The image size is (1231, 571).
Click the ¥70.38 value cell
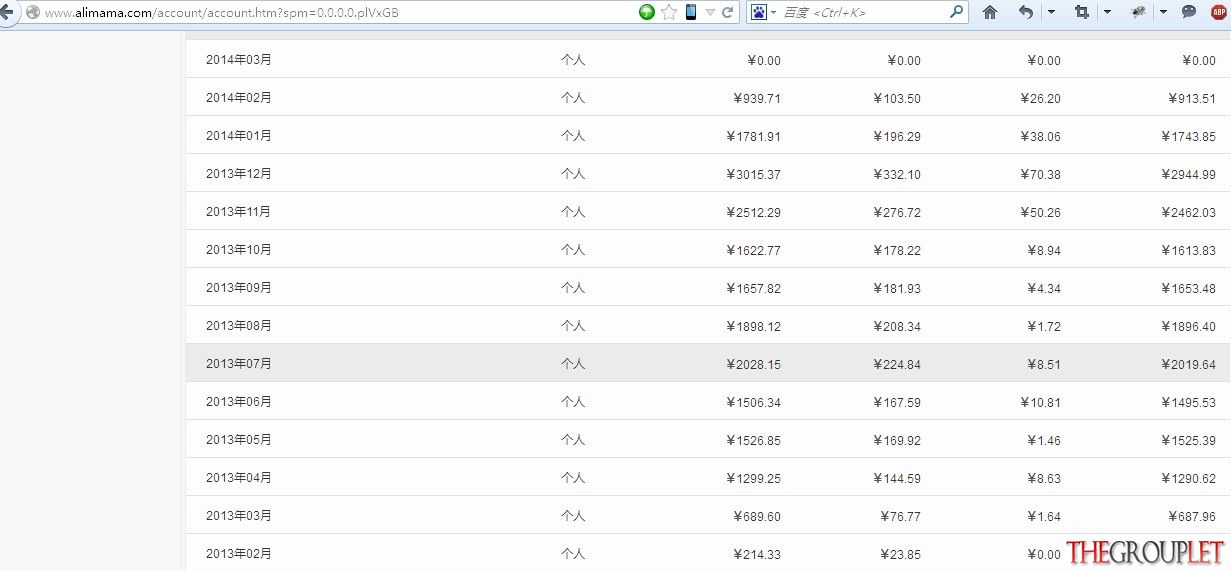tap(1040, 174)
